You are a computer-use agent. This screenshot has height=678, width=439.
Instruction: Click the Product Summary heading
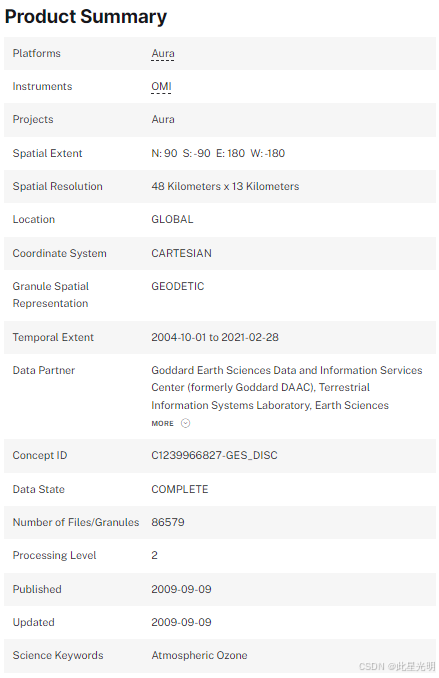(x=86, y=16)
